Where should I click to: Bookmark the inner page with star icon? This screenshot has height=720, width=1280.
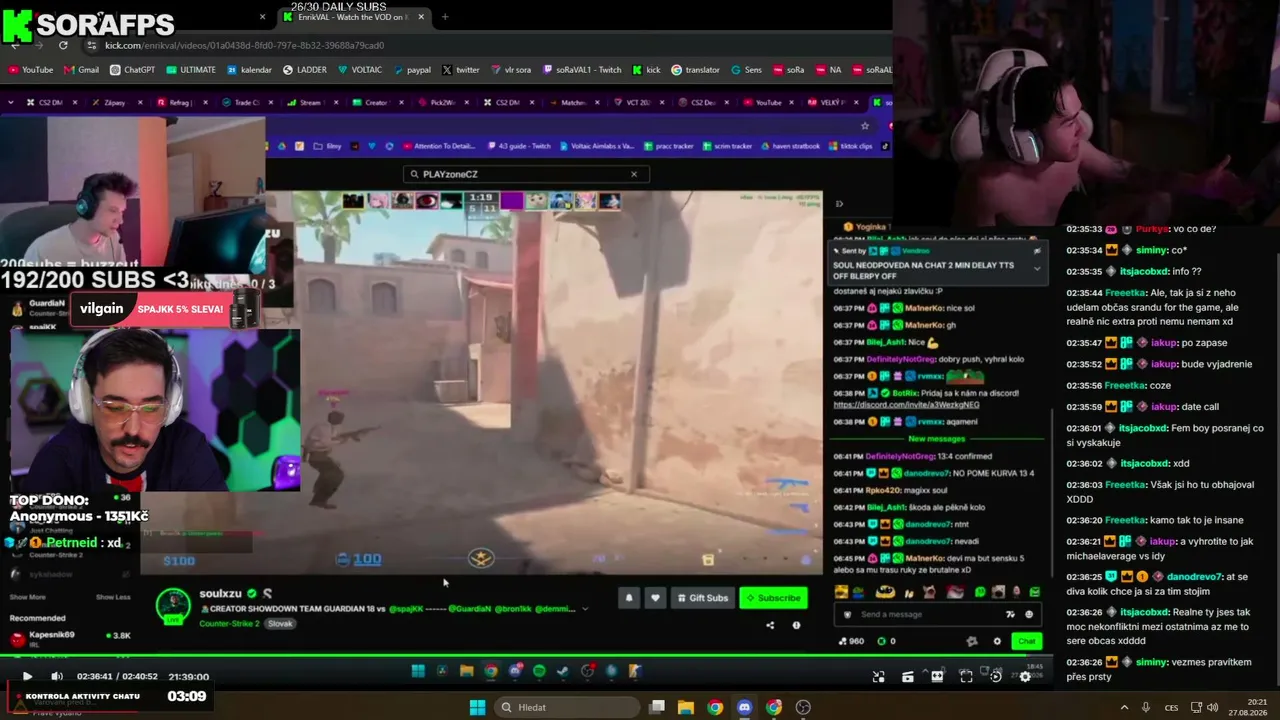click(865, 126)
